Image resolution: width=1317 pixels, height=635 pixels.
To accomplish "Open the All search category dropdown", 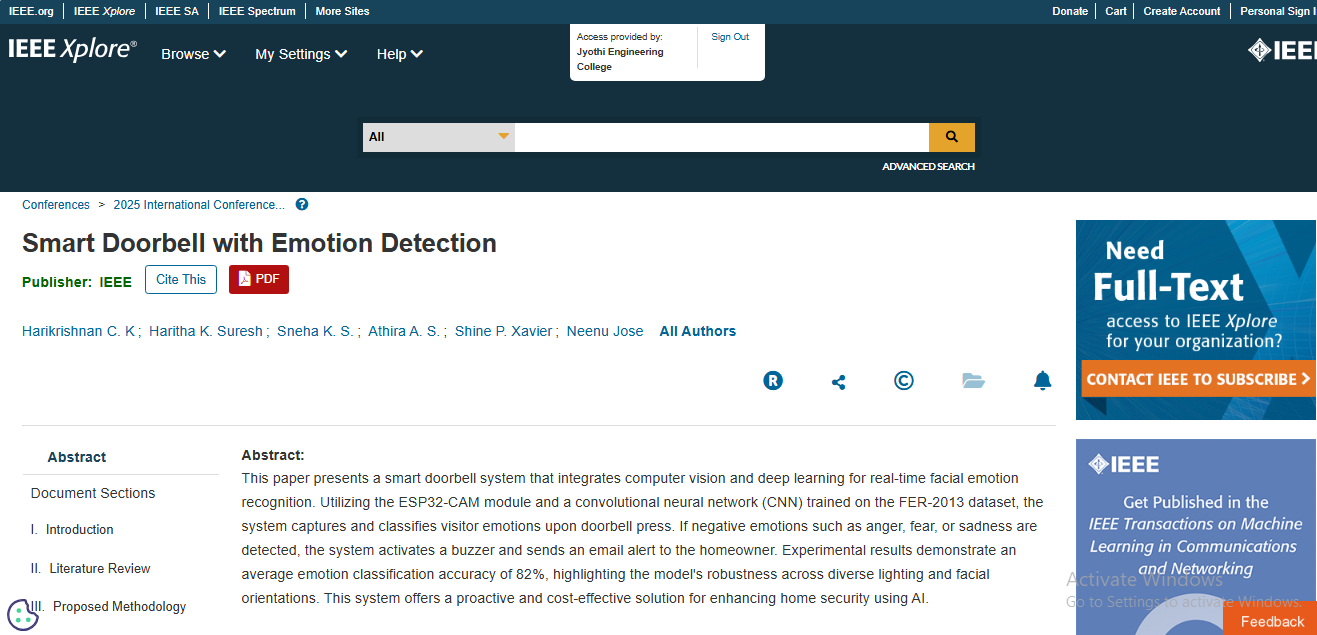I will (438, 137).
